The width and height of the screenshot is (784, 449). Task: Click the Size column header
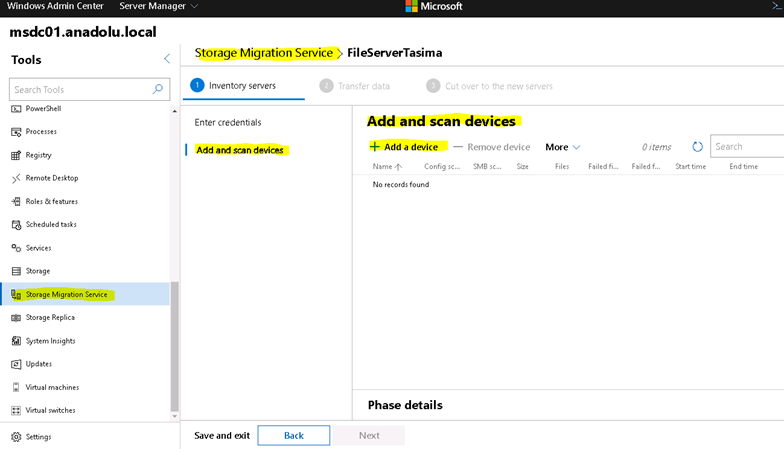pos(522,166)
